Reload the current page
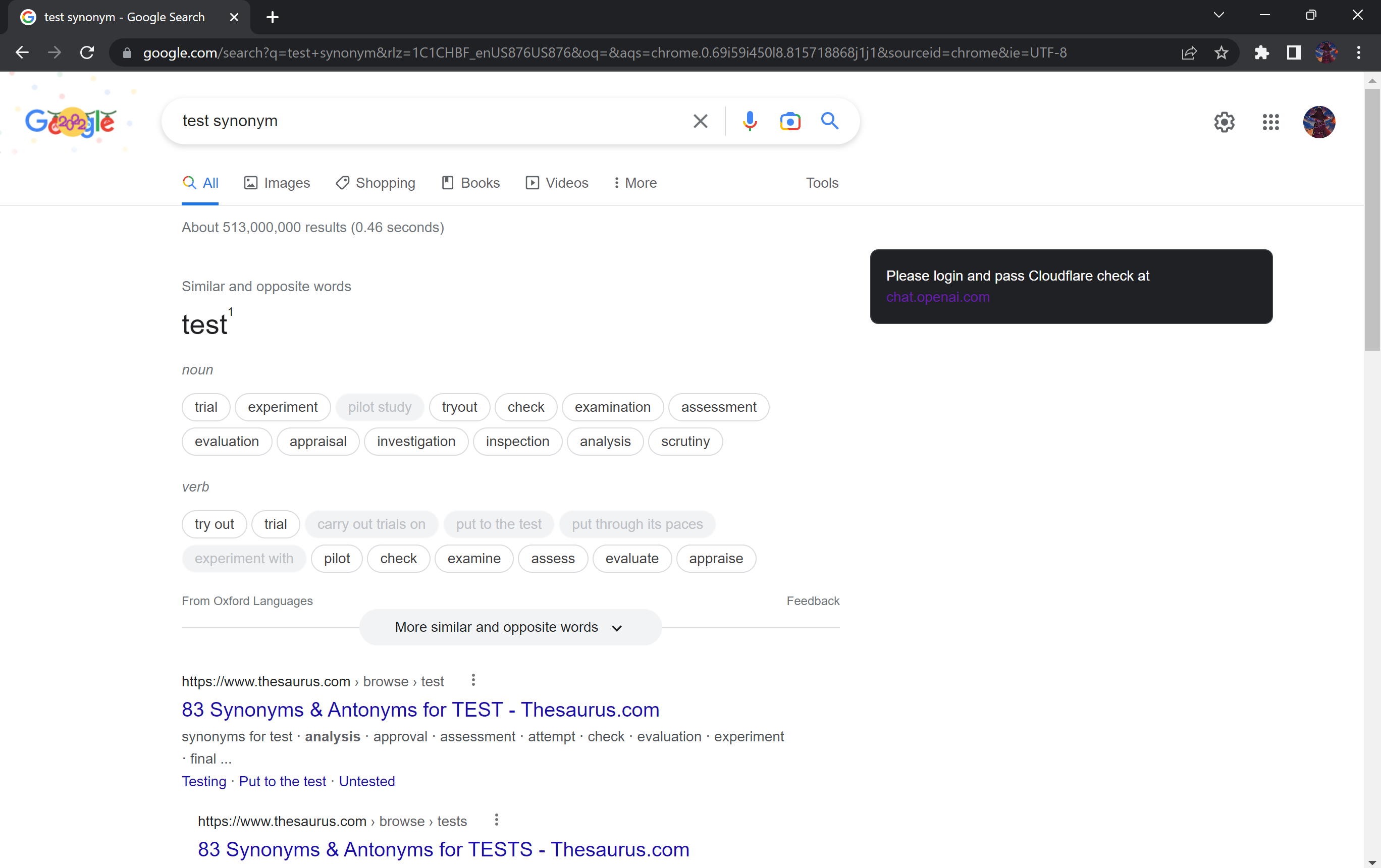This screenshot has width=1381, height=868. pos(87,53)
